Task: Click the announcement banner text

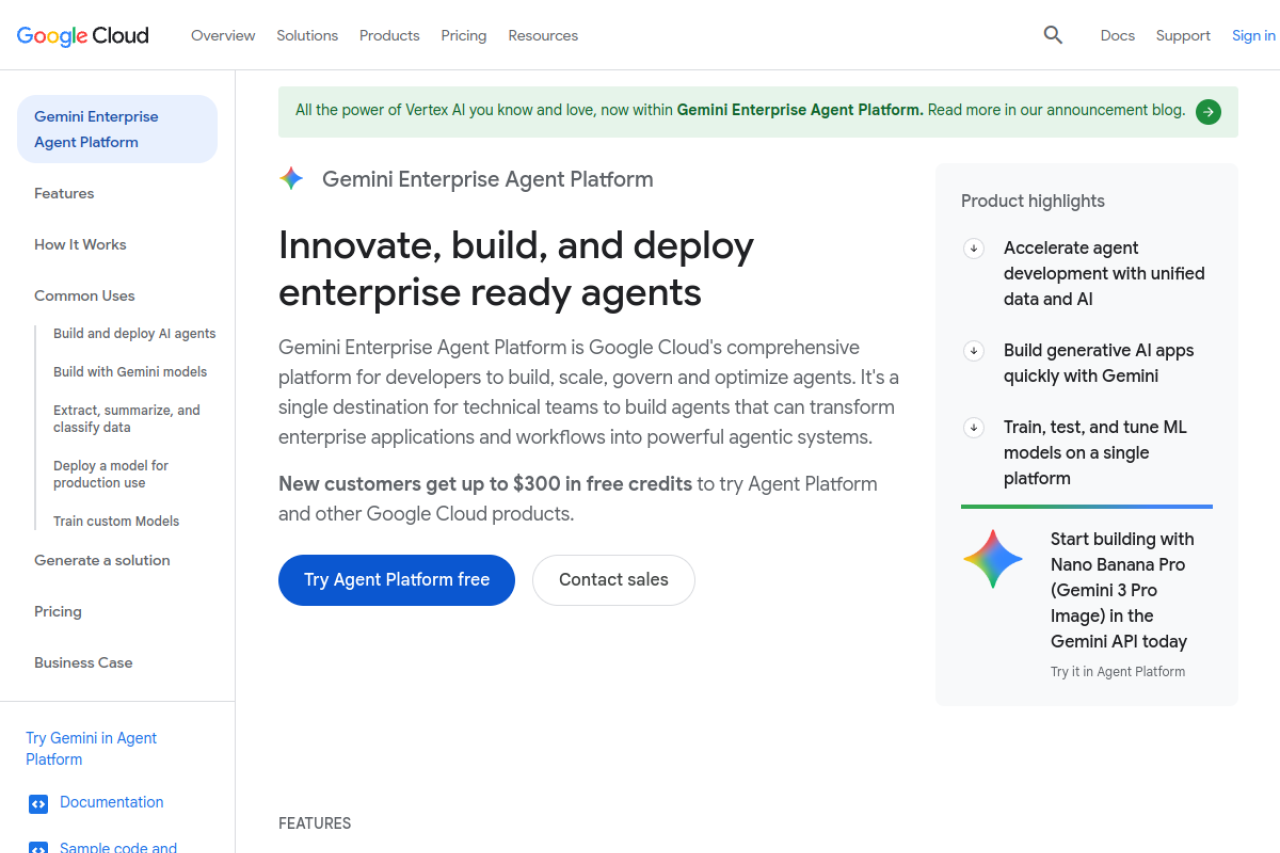Action: pyautogui.click(x=740, y=111)
